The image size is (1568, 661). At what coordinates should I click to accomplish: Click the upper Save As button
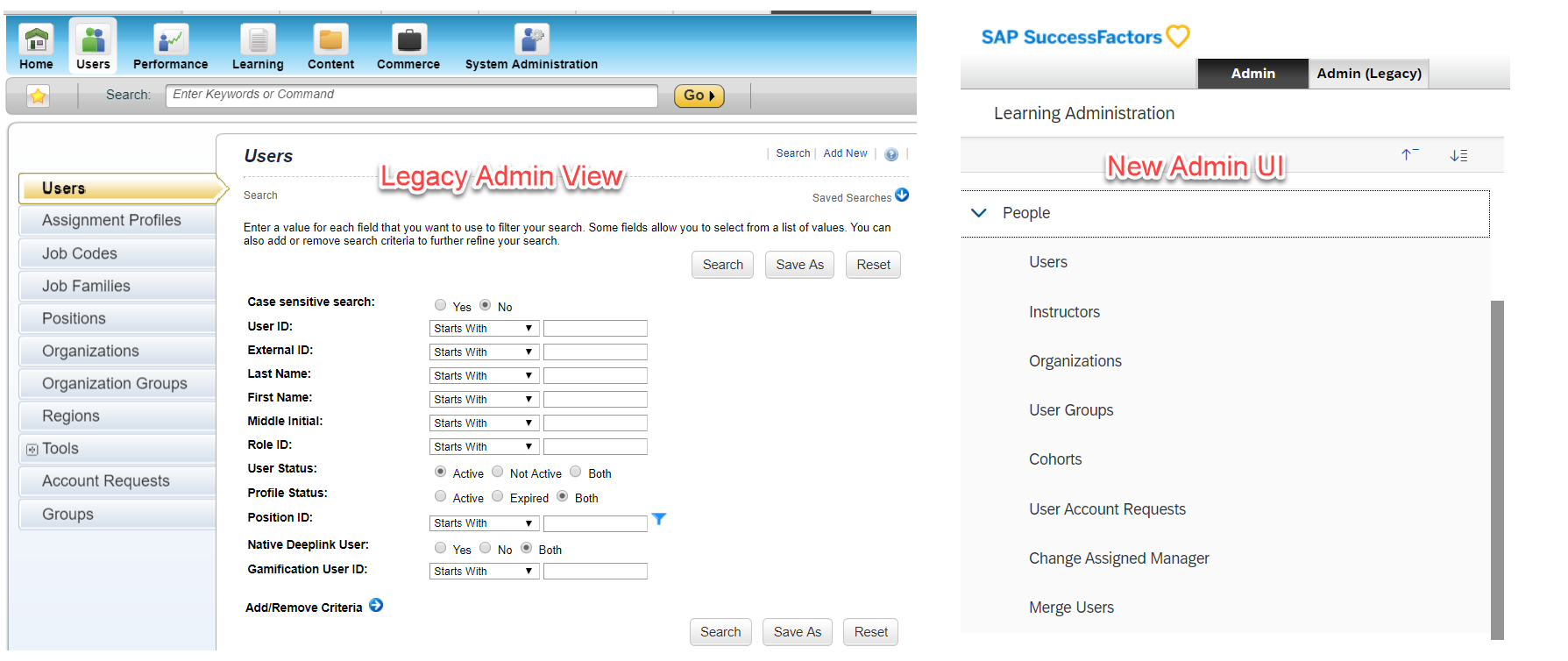tap(799, 265)
